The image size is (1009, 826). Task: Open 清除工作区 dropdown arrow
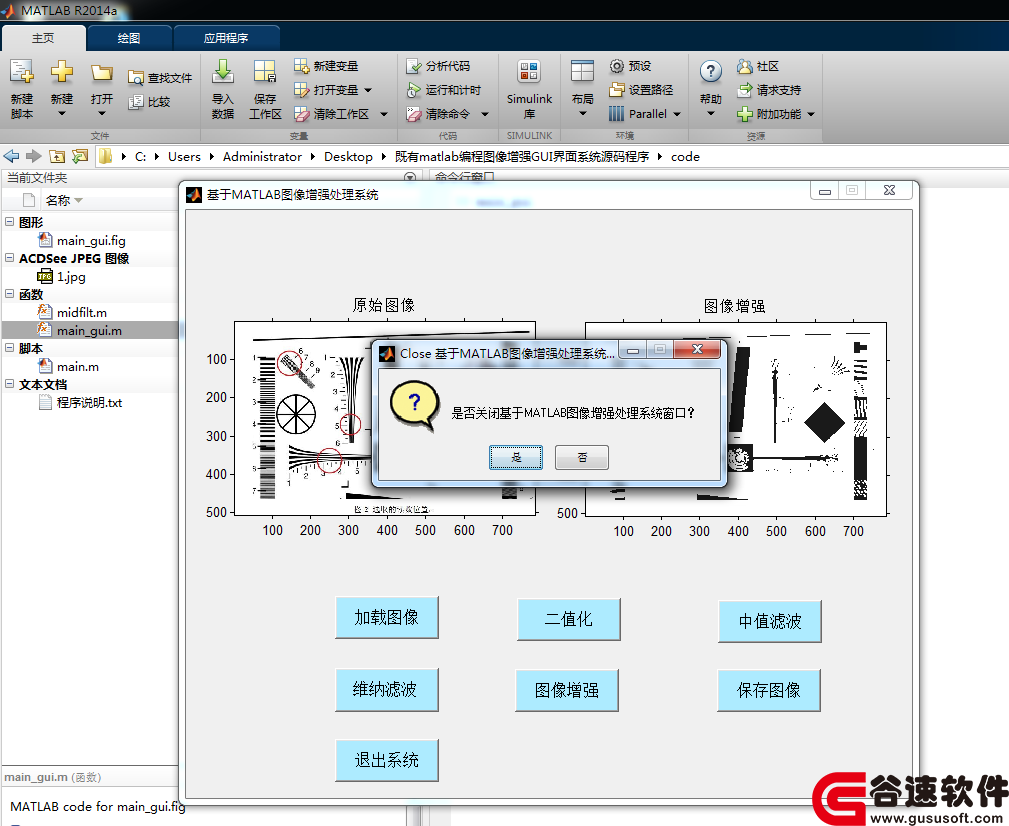pos(384,115)
